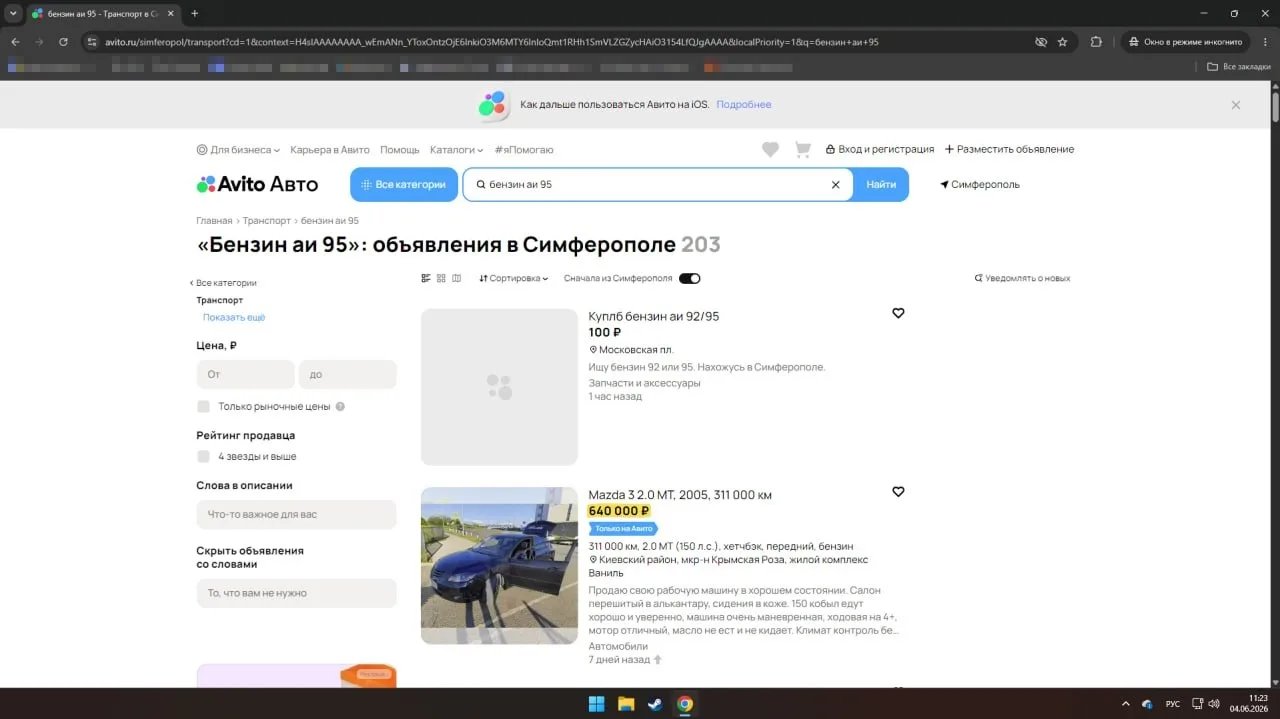The image size is (1280, 719).
Task: Add Mazda 3 listing to favorites
Action: pos(898,492)
